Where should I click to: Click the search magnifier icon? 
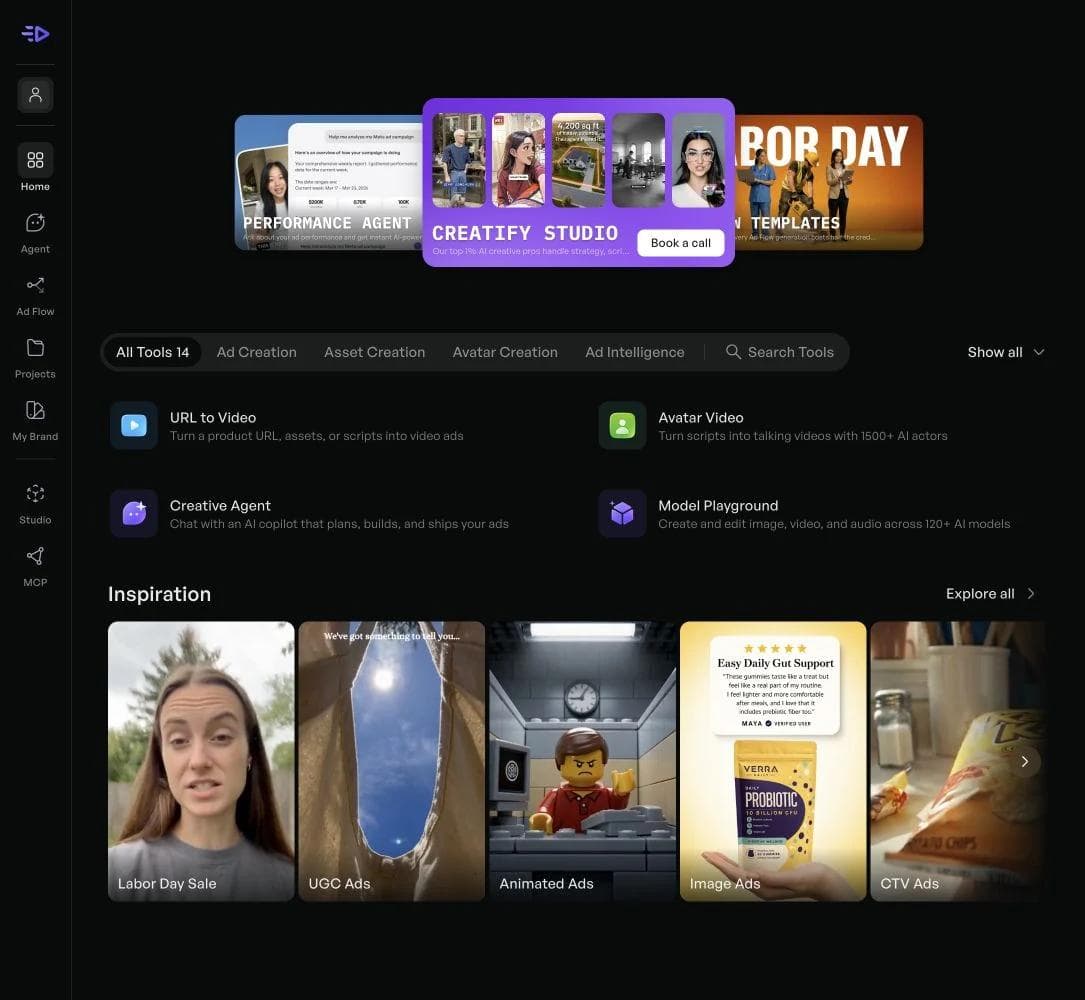(x=733, y=352)
